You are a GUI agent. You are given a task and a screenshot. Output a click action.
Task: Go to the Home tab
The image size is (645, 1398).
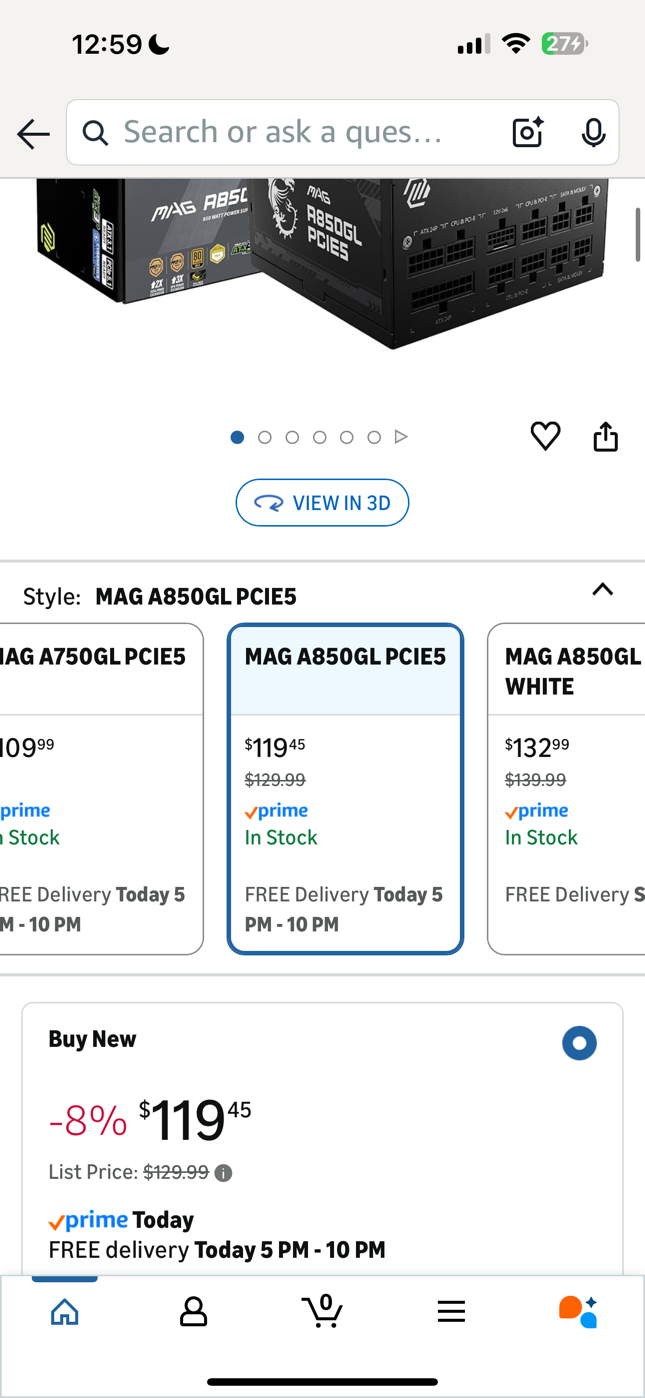pyautogui.click(x=65, y=1311)
